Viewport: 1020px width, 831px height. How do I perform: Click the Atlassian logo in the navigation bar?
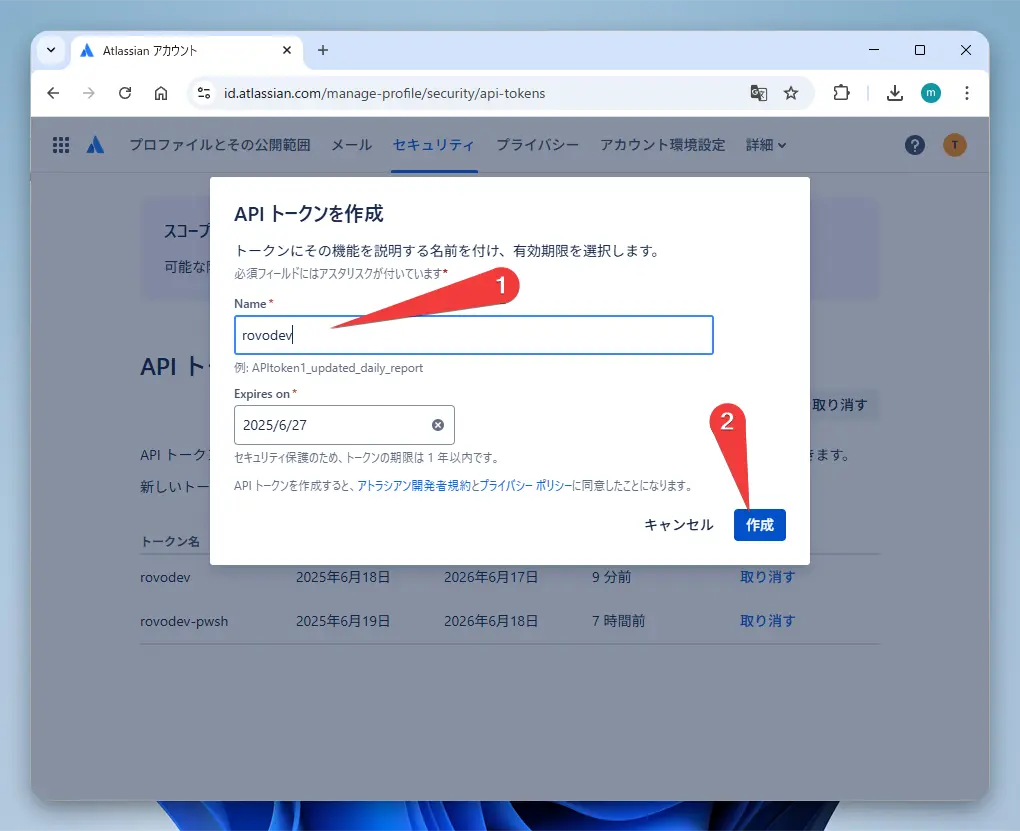pyautogui.click(x=95, y=144)
